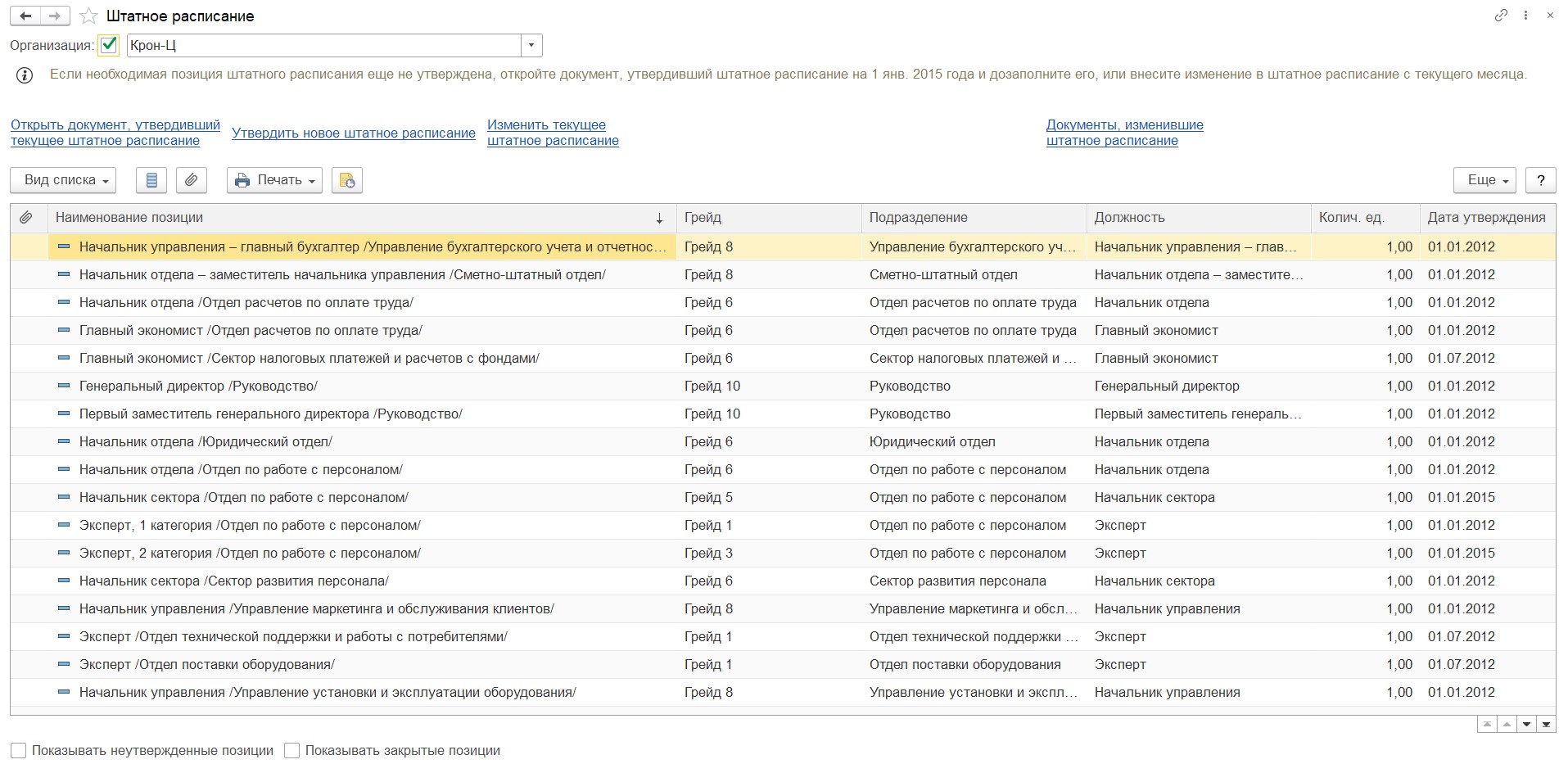Open help with the question mark button
This screenshot has height=764, width=1568.
1541,180
